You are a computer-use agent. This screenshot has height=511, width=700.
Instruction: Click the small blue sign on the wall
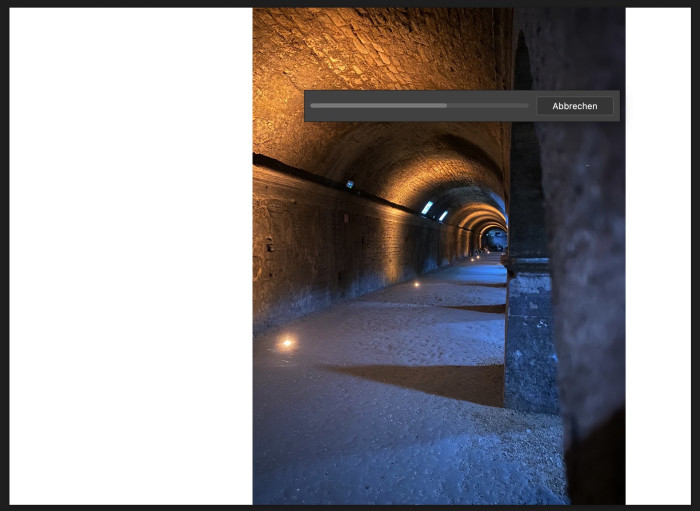click(x=349, y=184)
